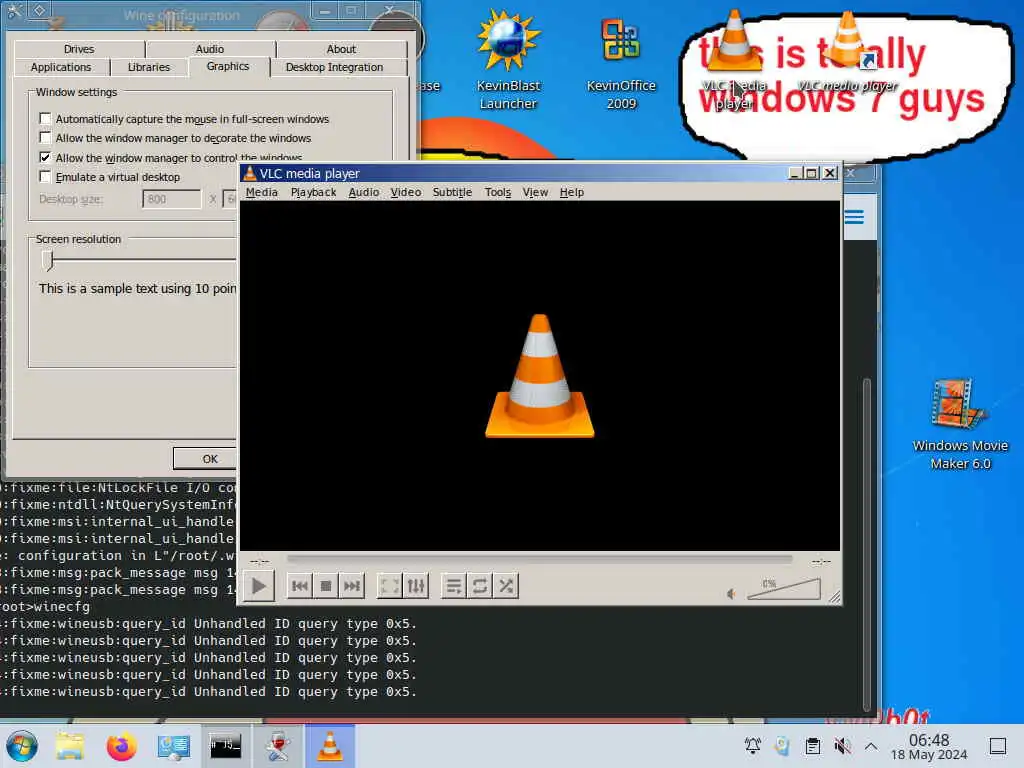1024x768 pixels.
Task: Switch to the terminal taskbar window
Action: coord(225,746)
